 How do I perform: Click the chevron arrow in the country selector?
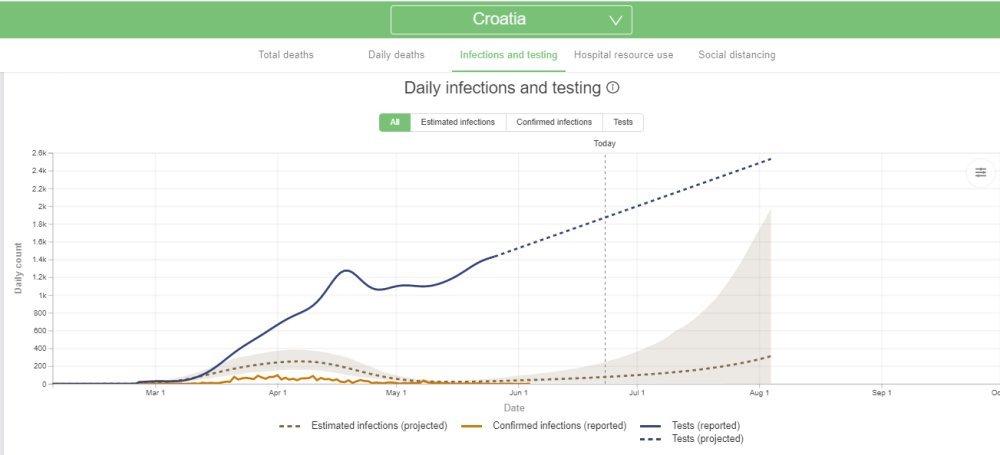pos(617,20)
